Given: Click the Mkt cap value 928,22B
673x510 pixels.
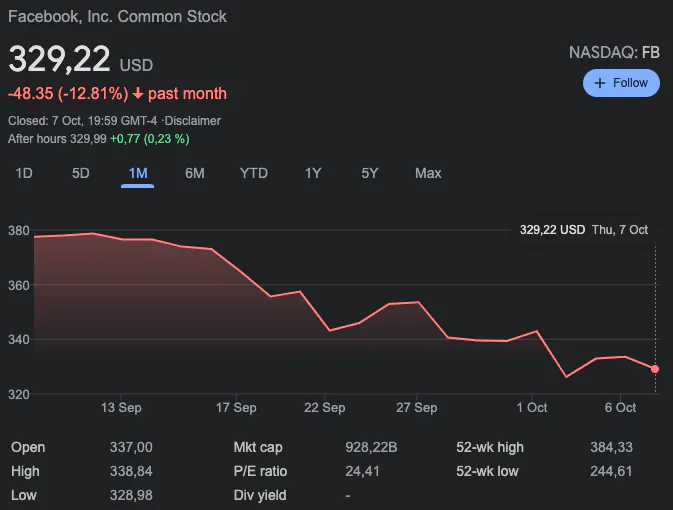Looking at the screenshot, I should [x=371, y=447].
